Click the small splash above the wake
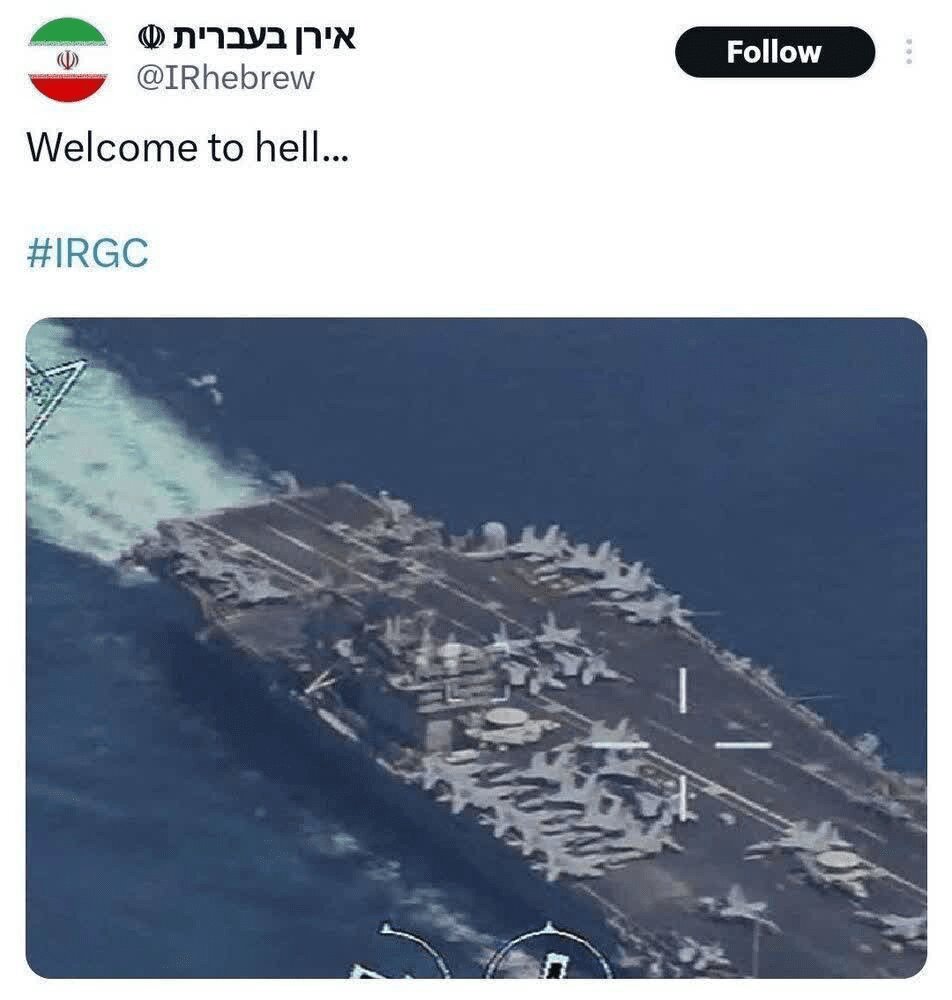The height and width of the screenshot is (1000, 952). point(207,385)
